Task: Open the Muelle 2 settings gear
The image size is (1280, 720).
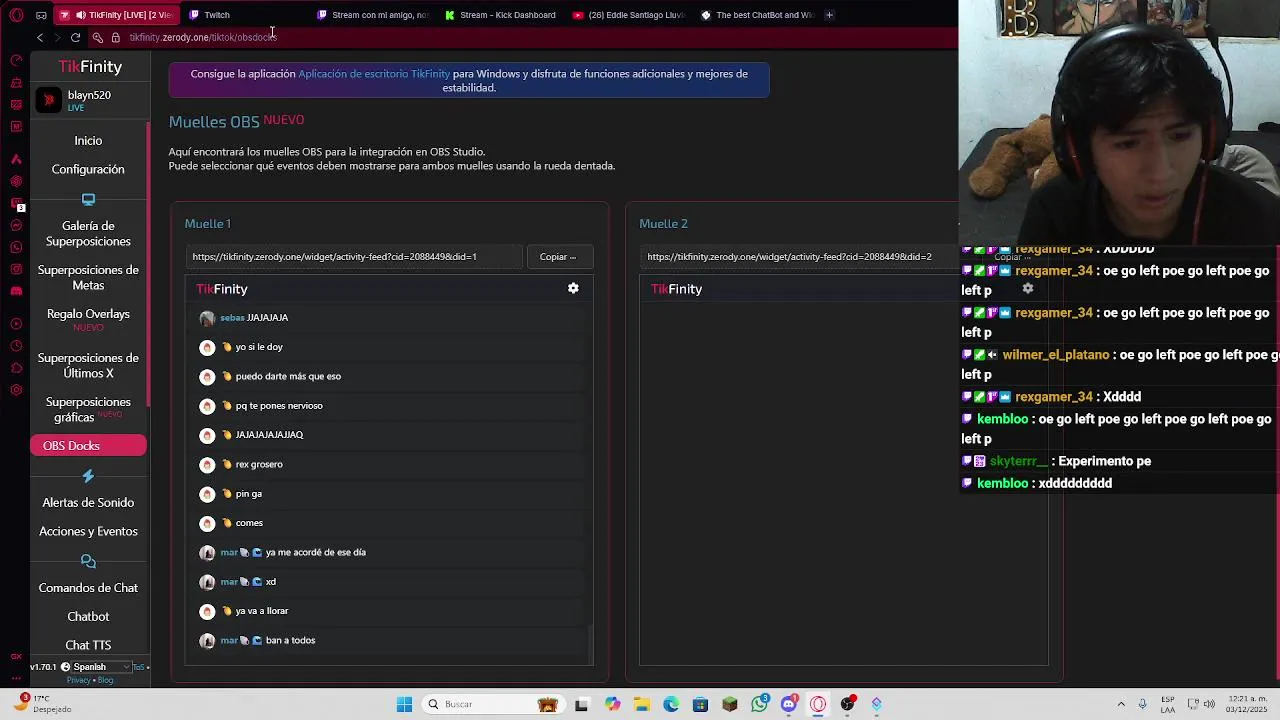Action: [x=1028, y=288]
